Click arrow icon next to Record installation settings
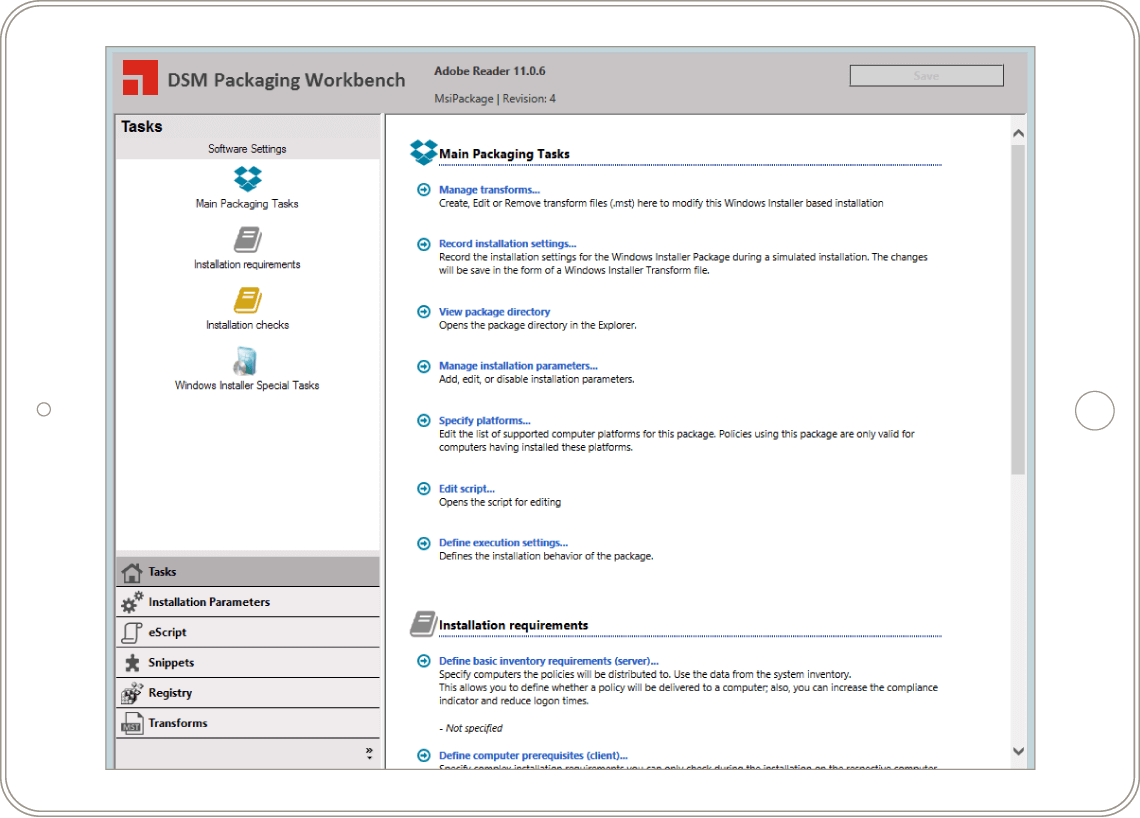Viewport: 1140px width, 818px height. pos(424,244)
